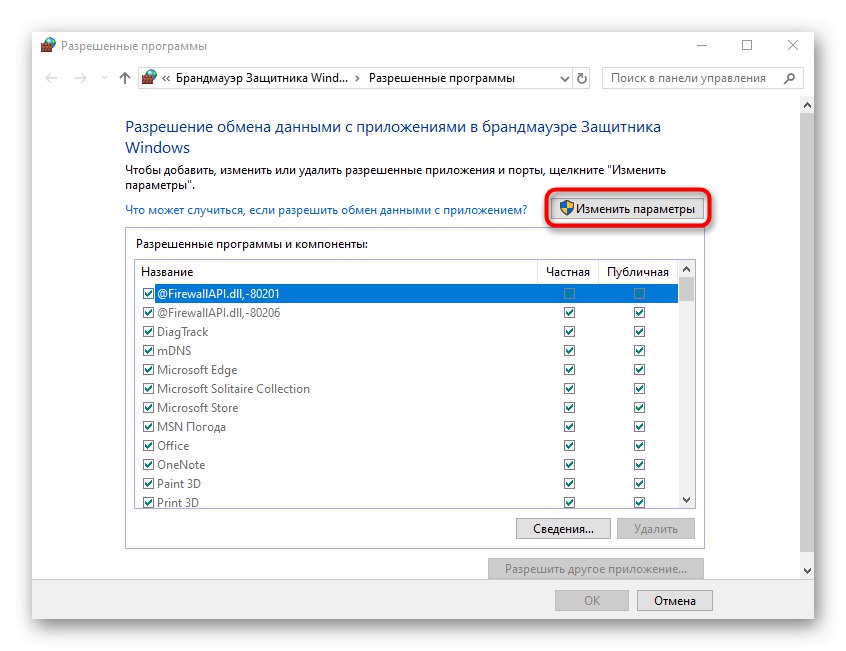
Task: Maximize the Разрешенные программы window
Action: click(747, 45)
